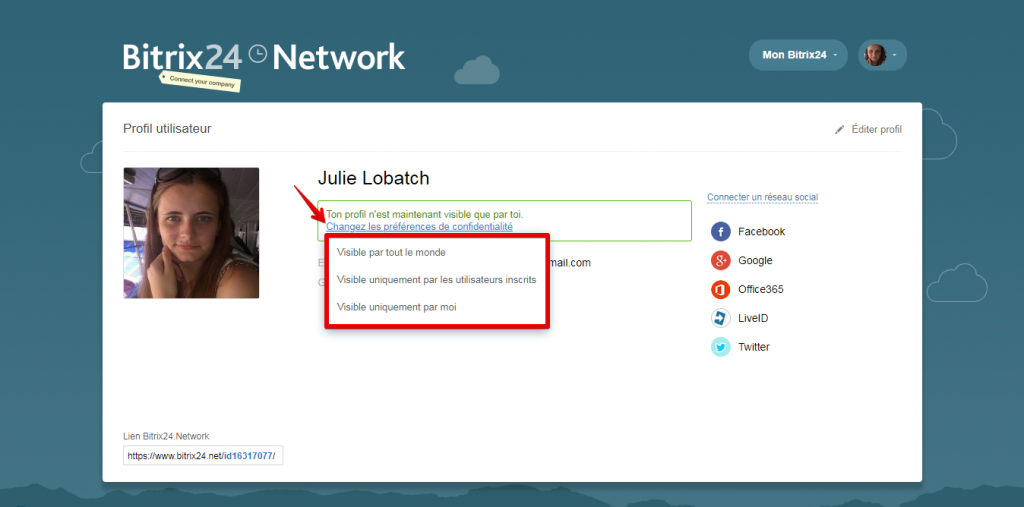
Task: Click the Éditer profil link
Action: (876, 129)
